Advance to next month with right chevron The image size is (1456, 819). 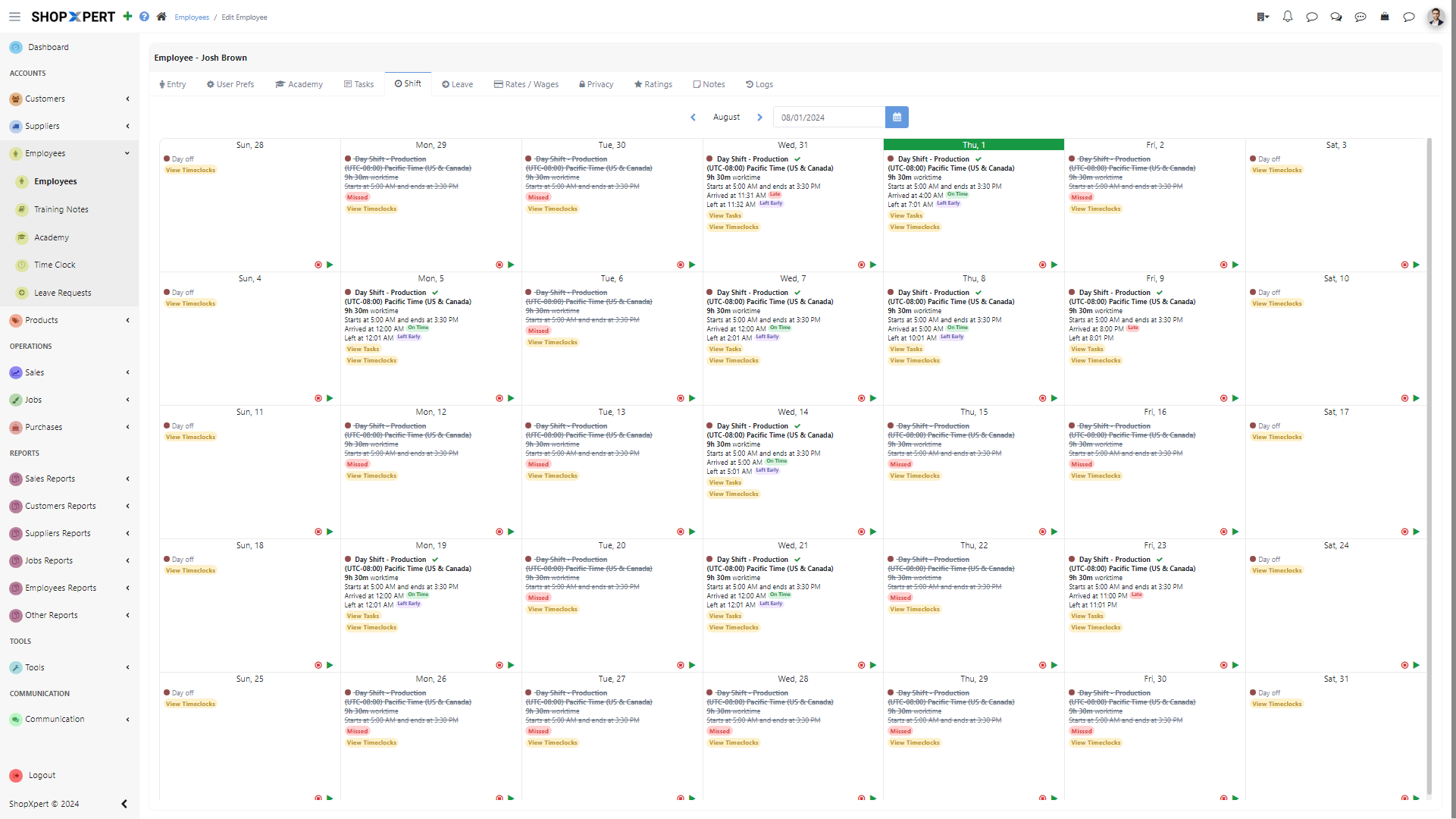(x=759, y=117)
